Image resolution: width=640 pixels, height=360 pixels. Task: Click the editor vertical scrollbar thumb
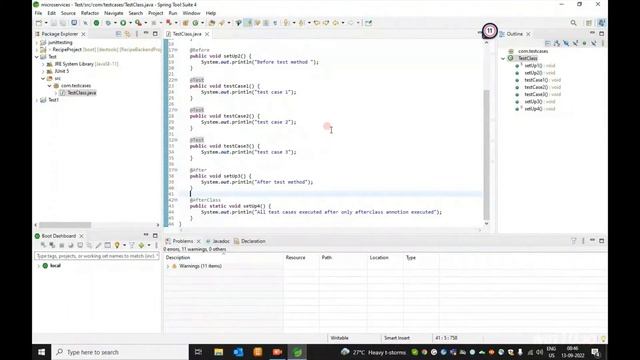486,155
